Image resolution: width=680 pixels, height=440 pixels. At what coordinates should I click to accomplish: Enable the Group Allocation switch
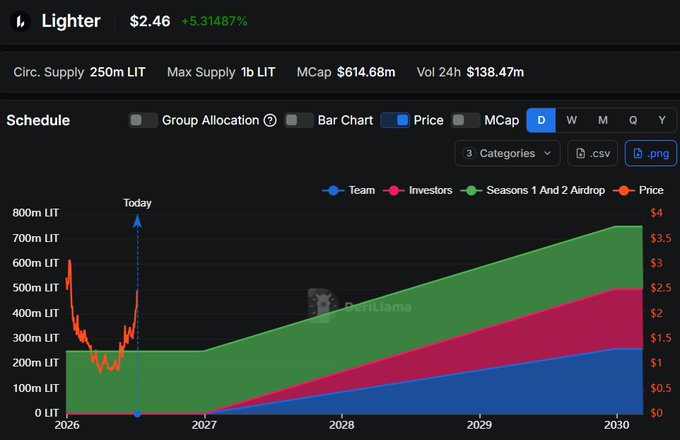(x=143, y=120)
